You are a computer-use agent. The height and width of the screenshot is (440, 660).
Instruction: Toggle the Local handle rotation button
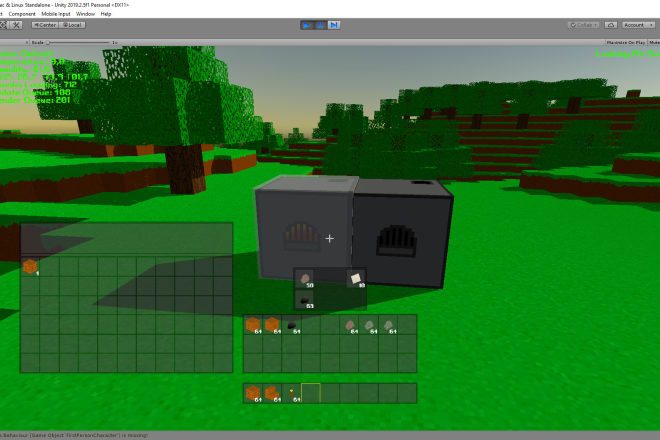pos(72,25)
